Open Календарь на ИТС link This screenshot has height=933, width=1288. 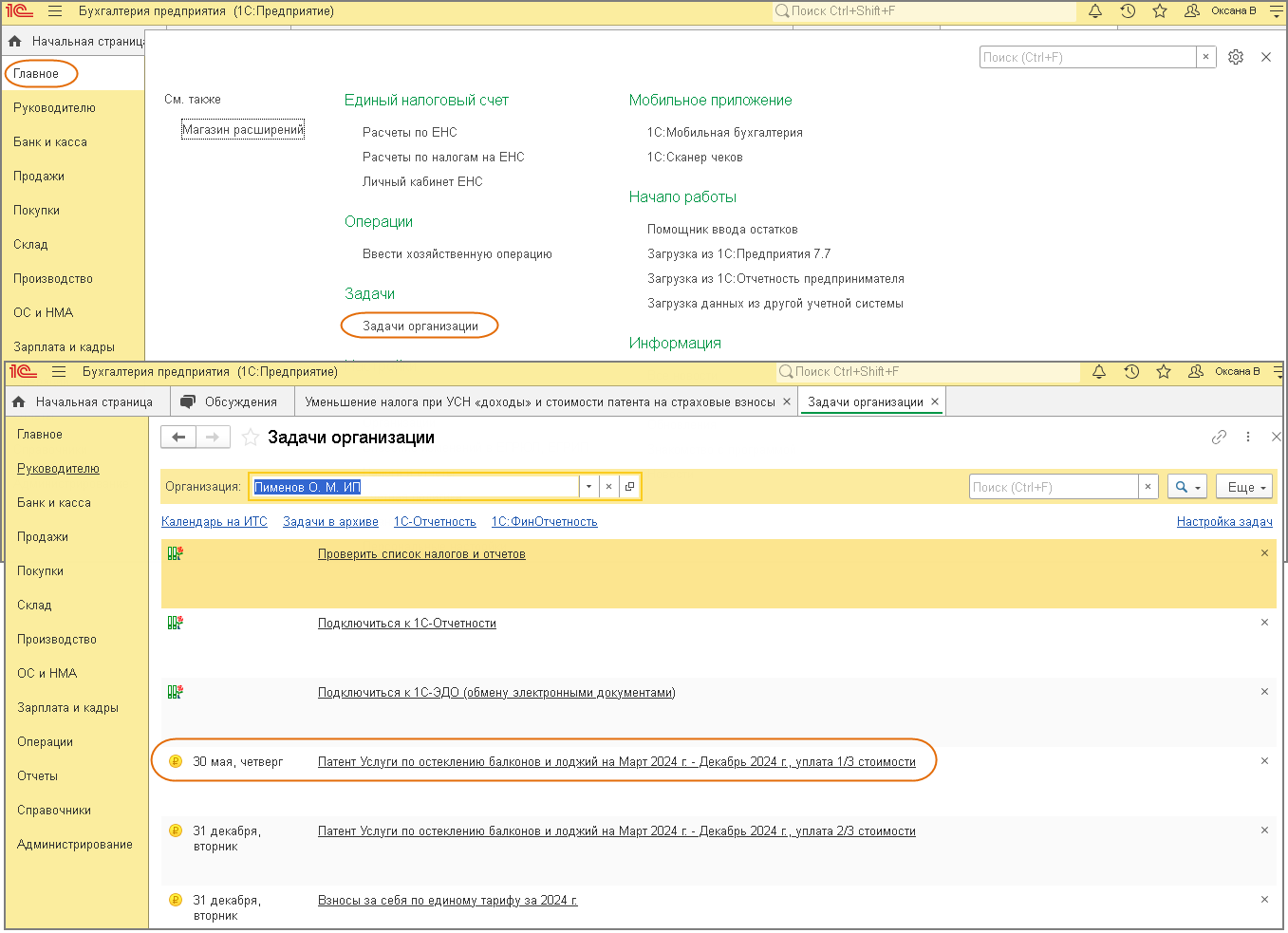pyautogui.click(x=215, y=521)
